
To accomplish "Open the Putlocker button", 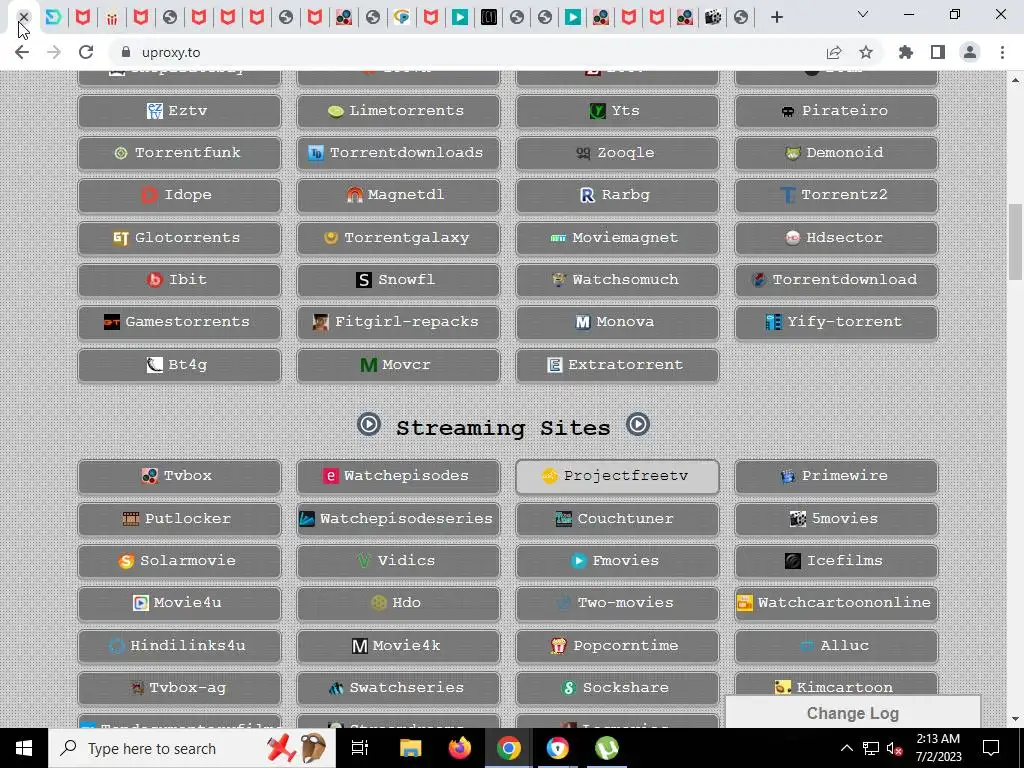I will point(179,519).
